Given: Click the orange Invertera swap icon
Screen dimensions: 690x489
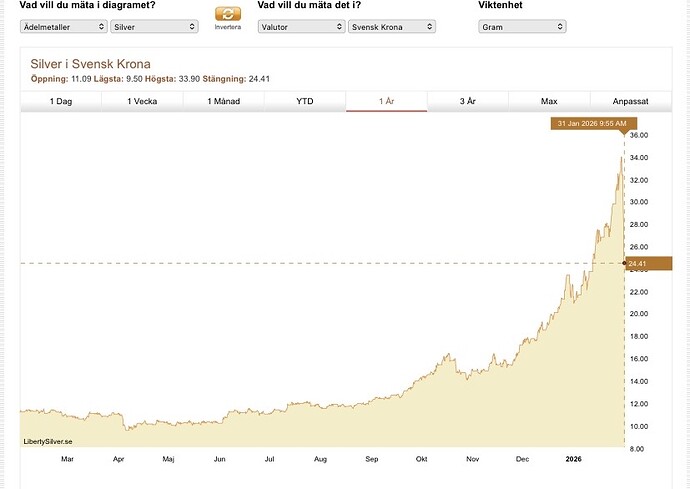Looking at the screenshot, I should pyautogui.click(x=228, y=14).
